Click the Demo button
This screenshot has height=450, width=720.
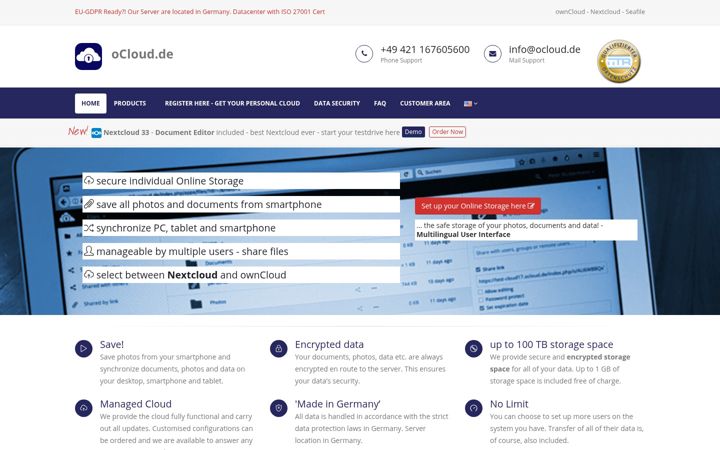[x=413, y=132]
